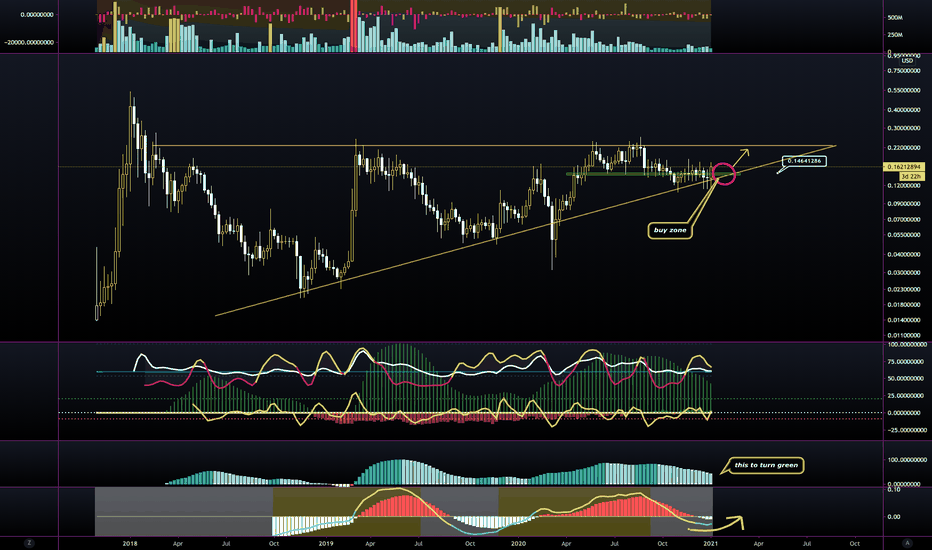The image size is (932, 550).
Task: Select the pink circle drawing near the trendline
Action: pos(724,174)
